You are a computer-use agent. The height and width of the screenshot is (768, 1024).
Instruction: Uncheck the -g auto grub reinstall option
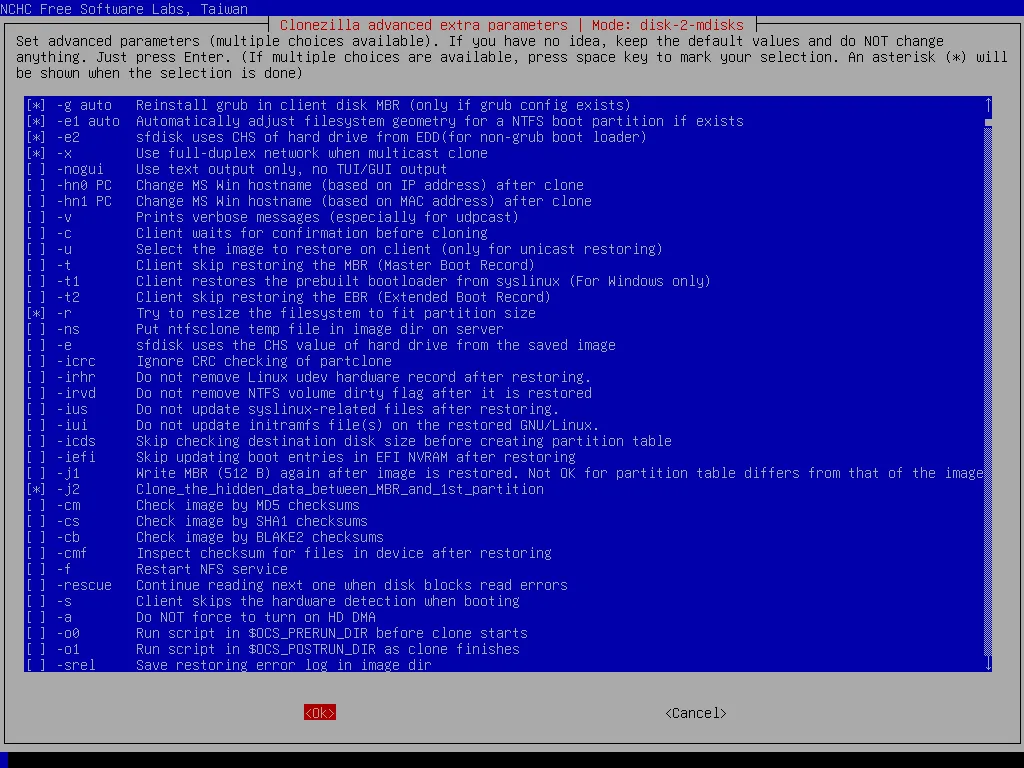pos(36,105)
